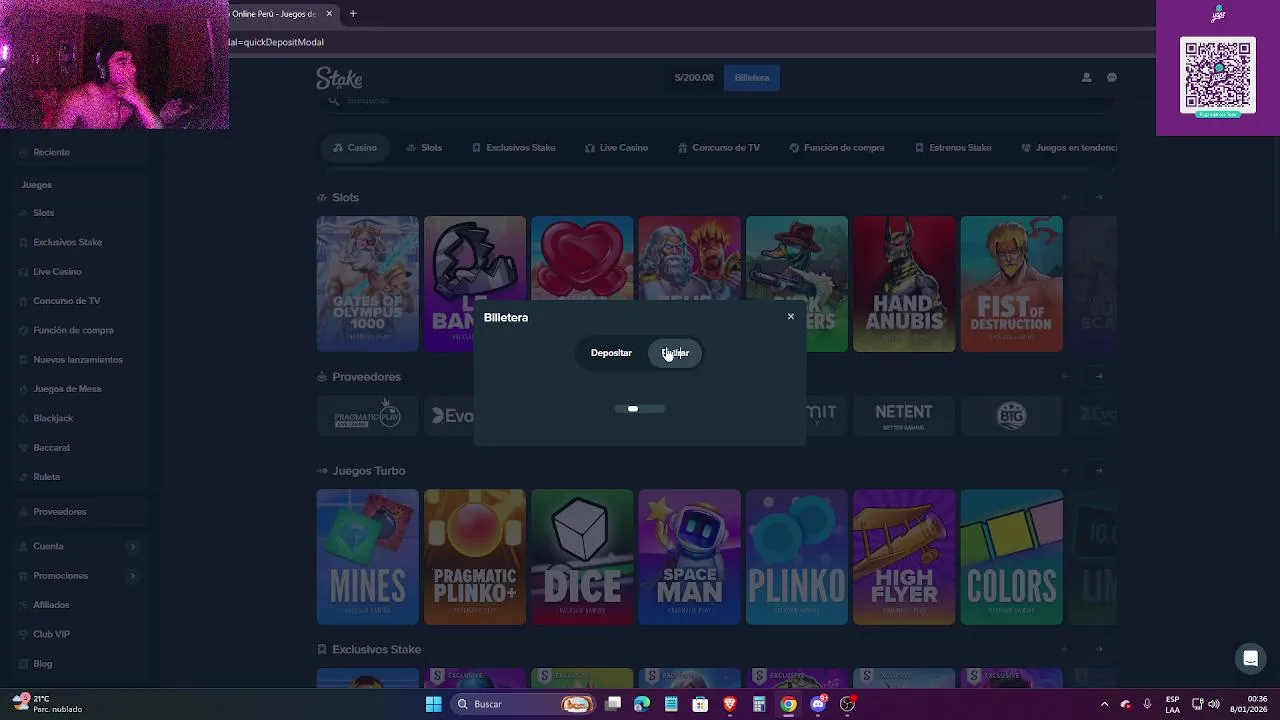Open the Windows Start menu
Image resolution: width=1280 pixels, height=720 pixels.
[433, 704]
